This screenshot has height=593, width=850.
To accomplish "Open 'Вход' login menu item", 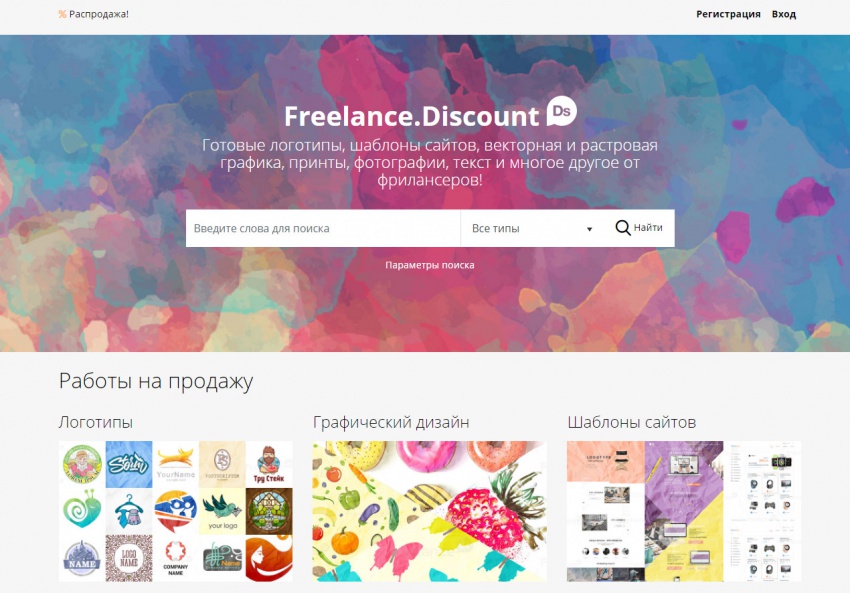I will coord(784,14).
